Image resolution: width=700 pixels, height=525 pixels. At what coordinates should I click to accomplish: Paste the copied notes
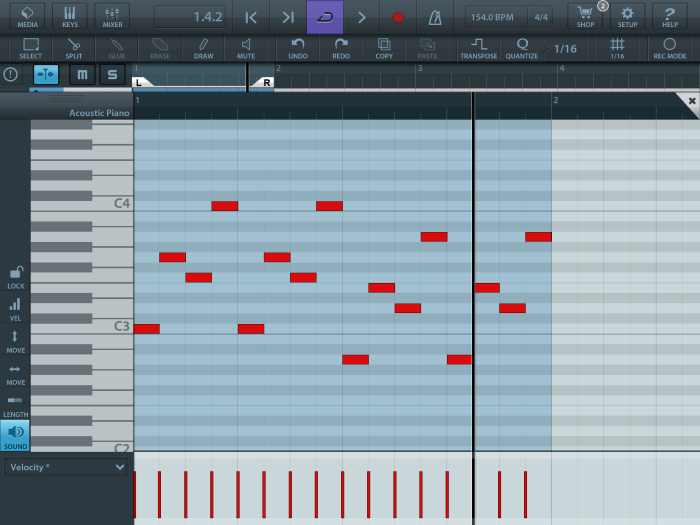(427, 48)
